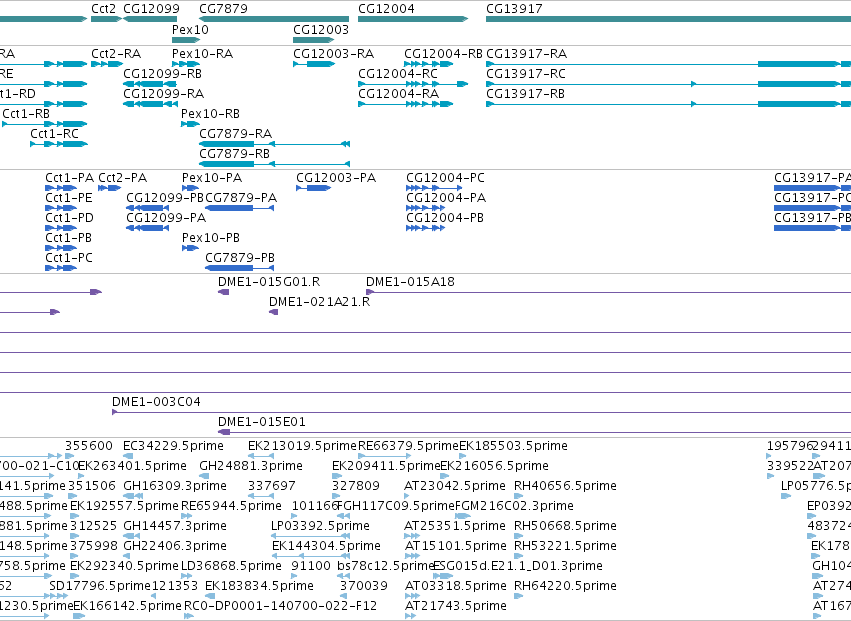Select the DME1-015A18 feature label
Viewport: 851px width, 621px height.
pos(410,282)
